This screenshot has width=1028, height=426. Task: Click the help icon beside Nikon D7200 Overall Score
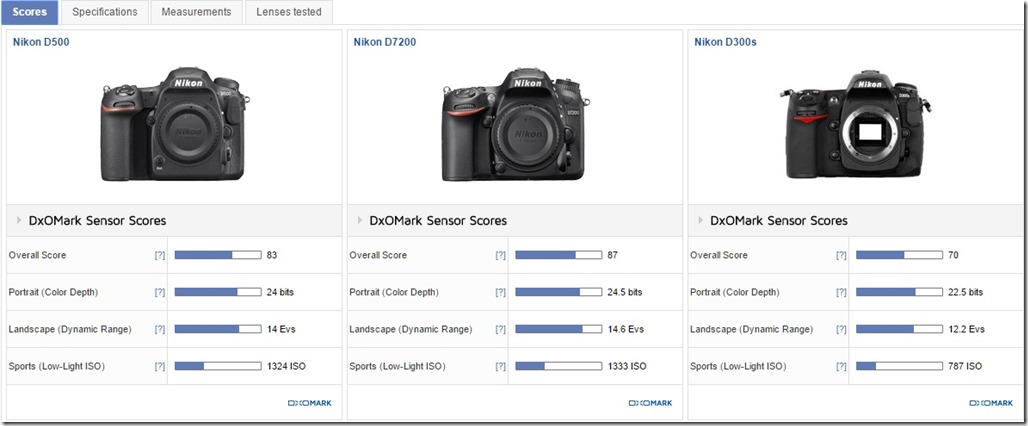500,255
